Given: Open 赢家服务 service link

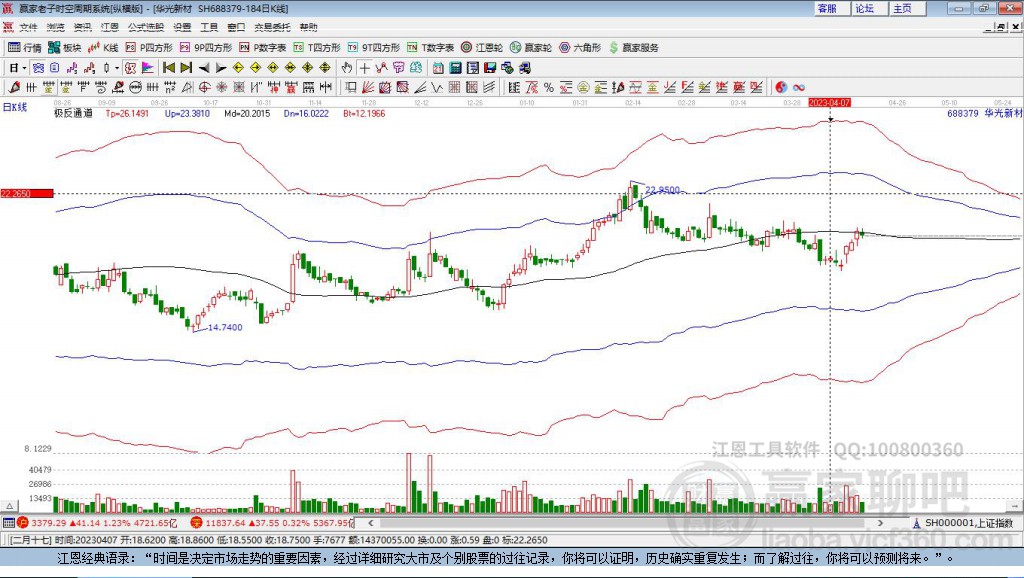Looking at the screenshot, I should 634,48.
